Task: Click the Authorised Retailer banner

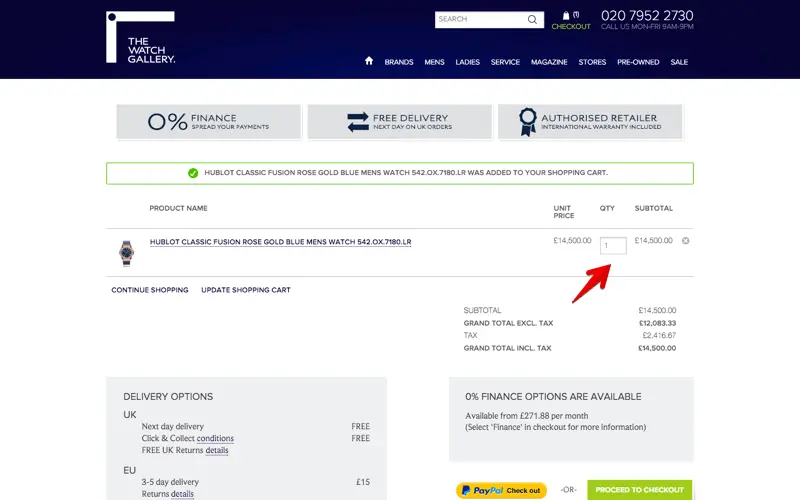Action: tap(590, 122)
